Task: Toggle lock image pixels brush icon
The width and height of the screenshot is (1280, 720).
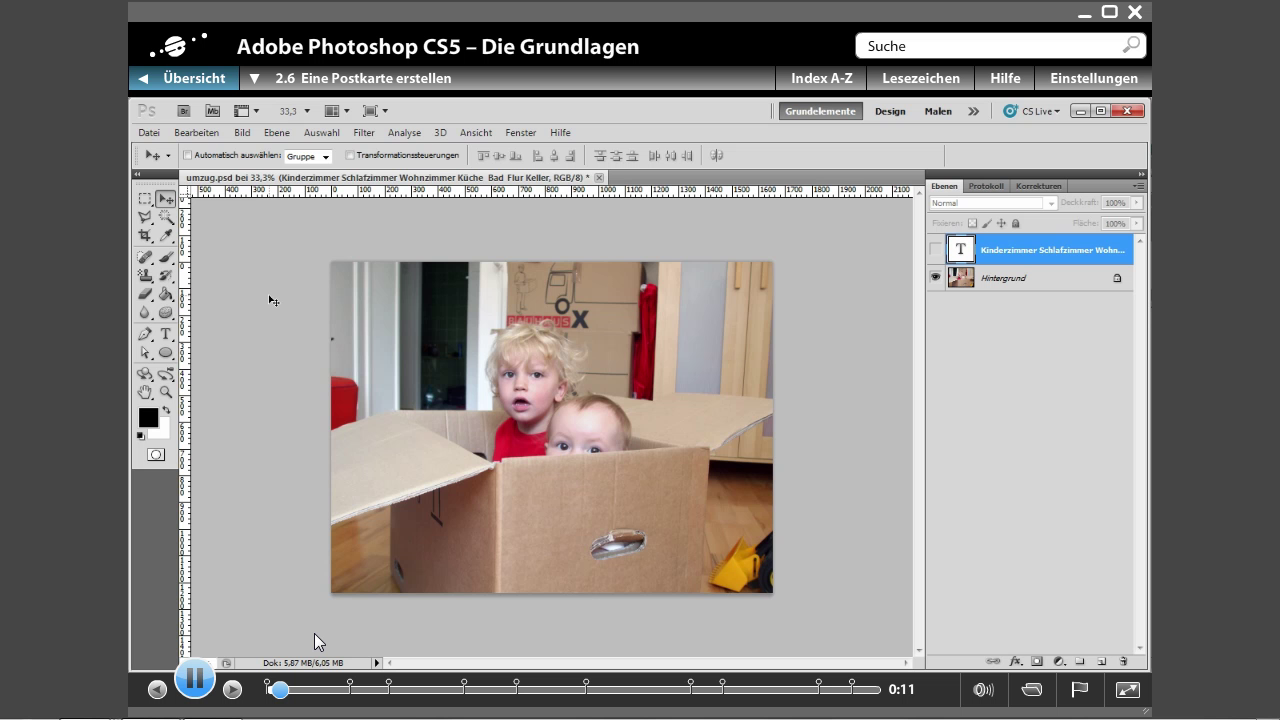Action: pos(987,223)
